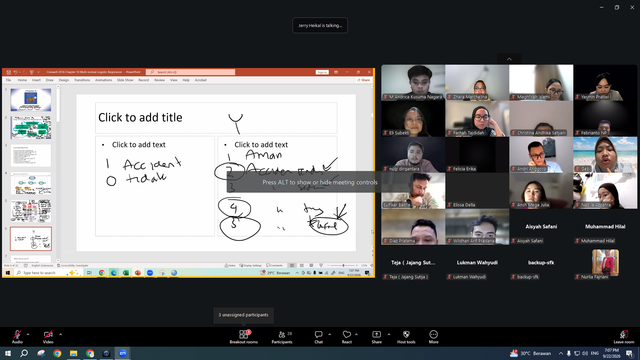This screenshot has width=640, height=360.
Task: Select slide 2 thumbnail in PowerPoint
Action: pos(31,127)
